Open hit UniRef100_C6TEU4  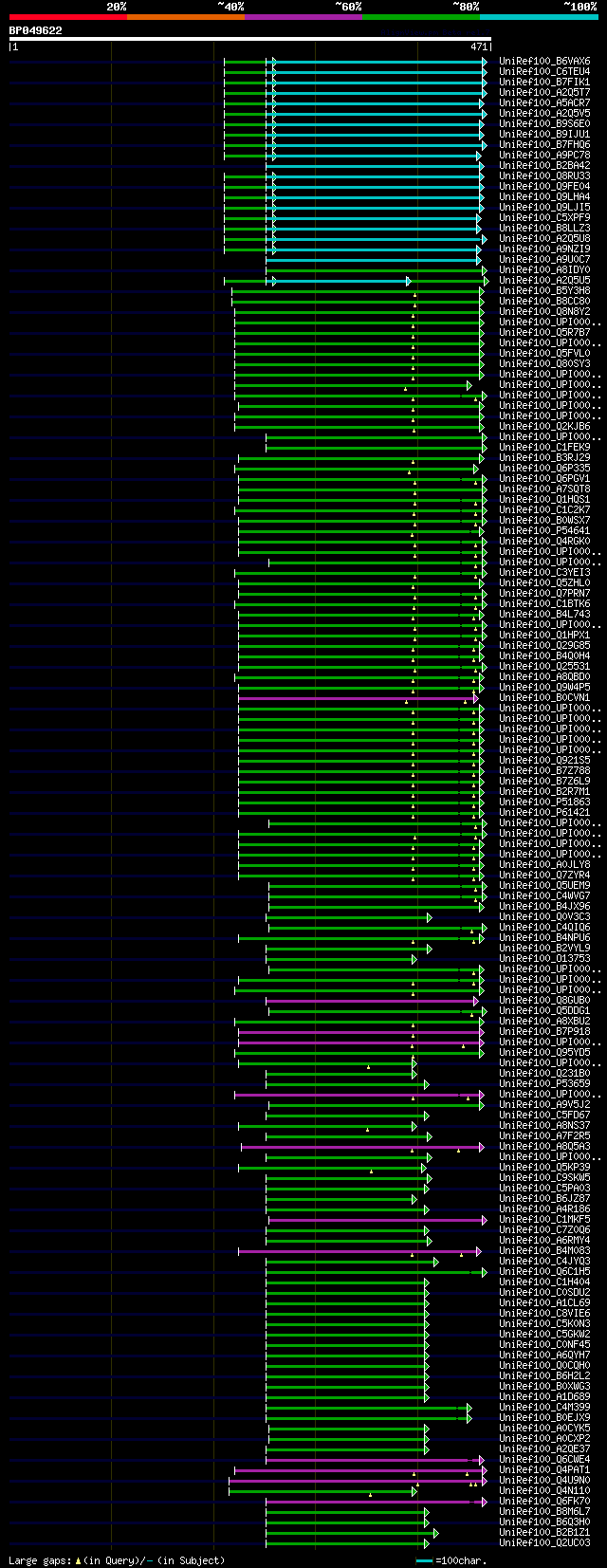544,71
